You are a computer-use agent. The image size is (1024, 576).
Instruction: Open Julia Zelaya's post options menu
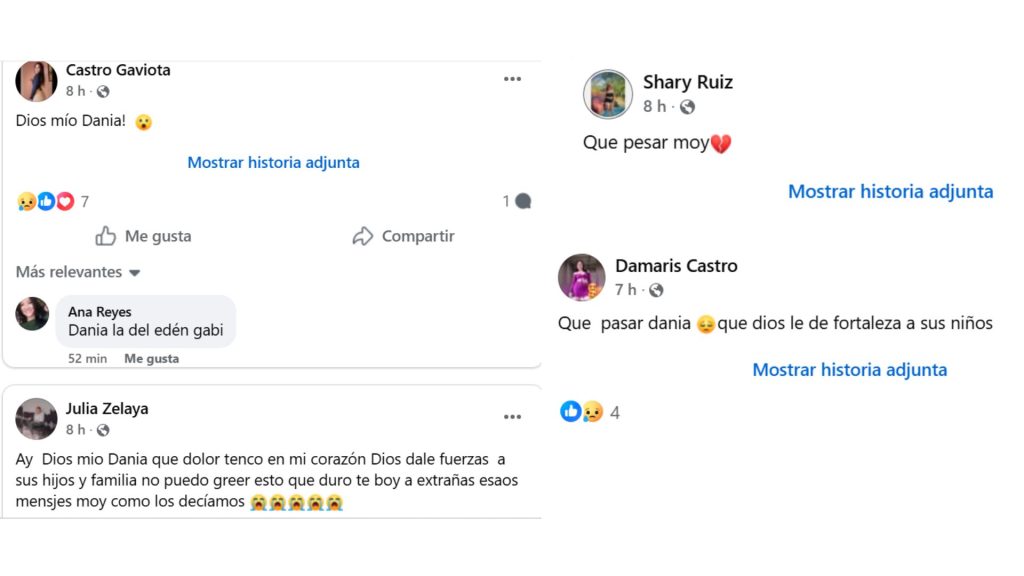513,416
